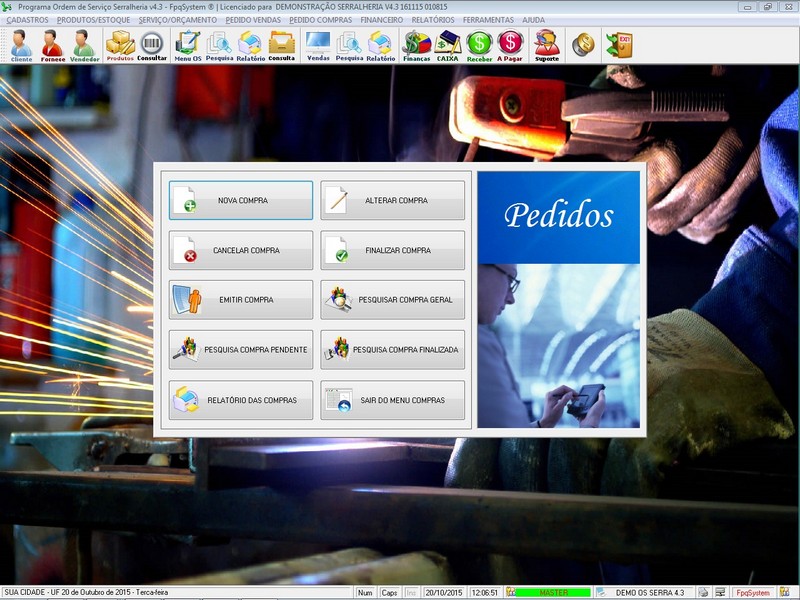Open the Finanças chart icon

pos(417,45)
